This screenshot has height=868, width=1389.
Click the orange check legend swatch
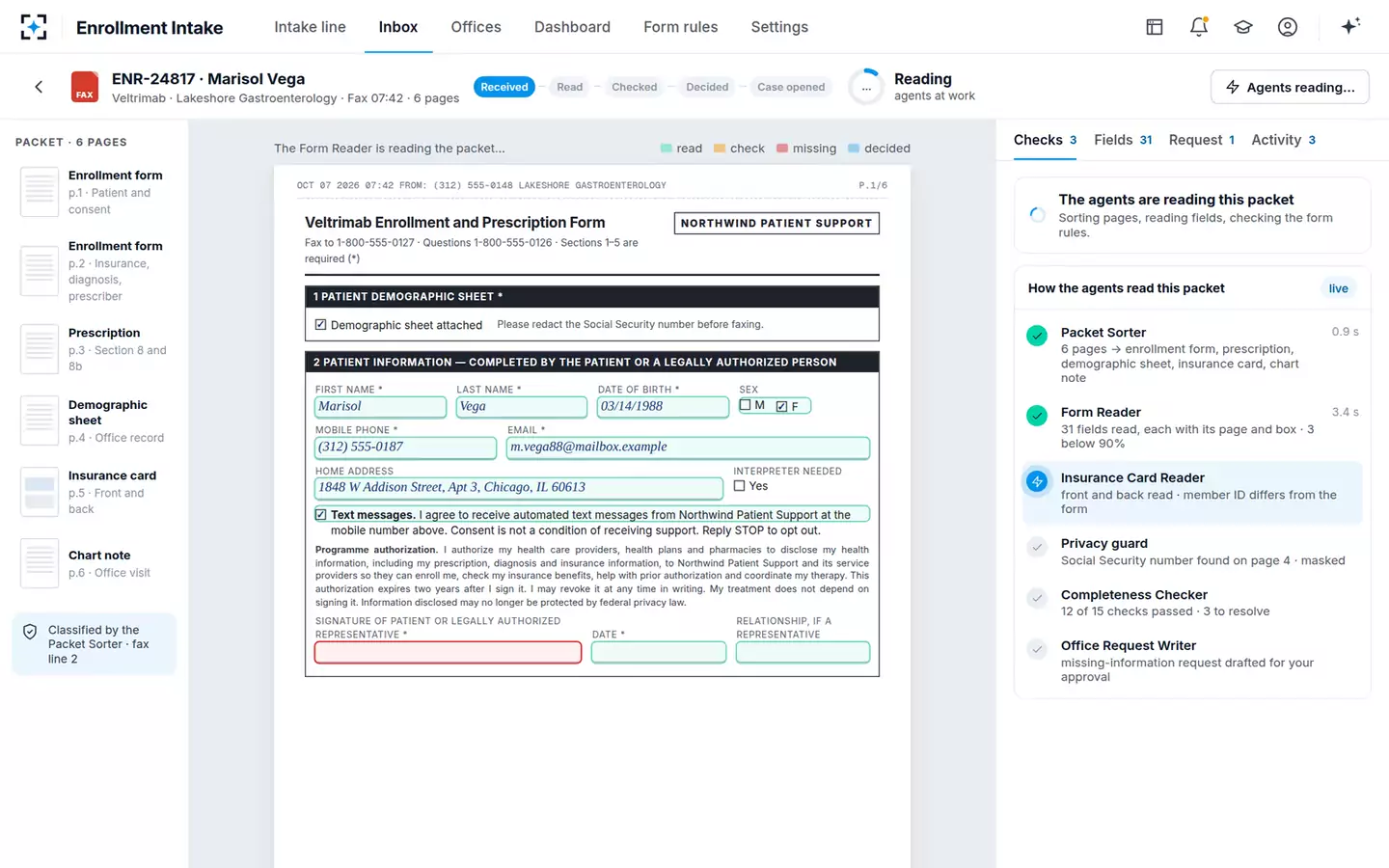coord(720,149)
